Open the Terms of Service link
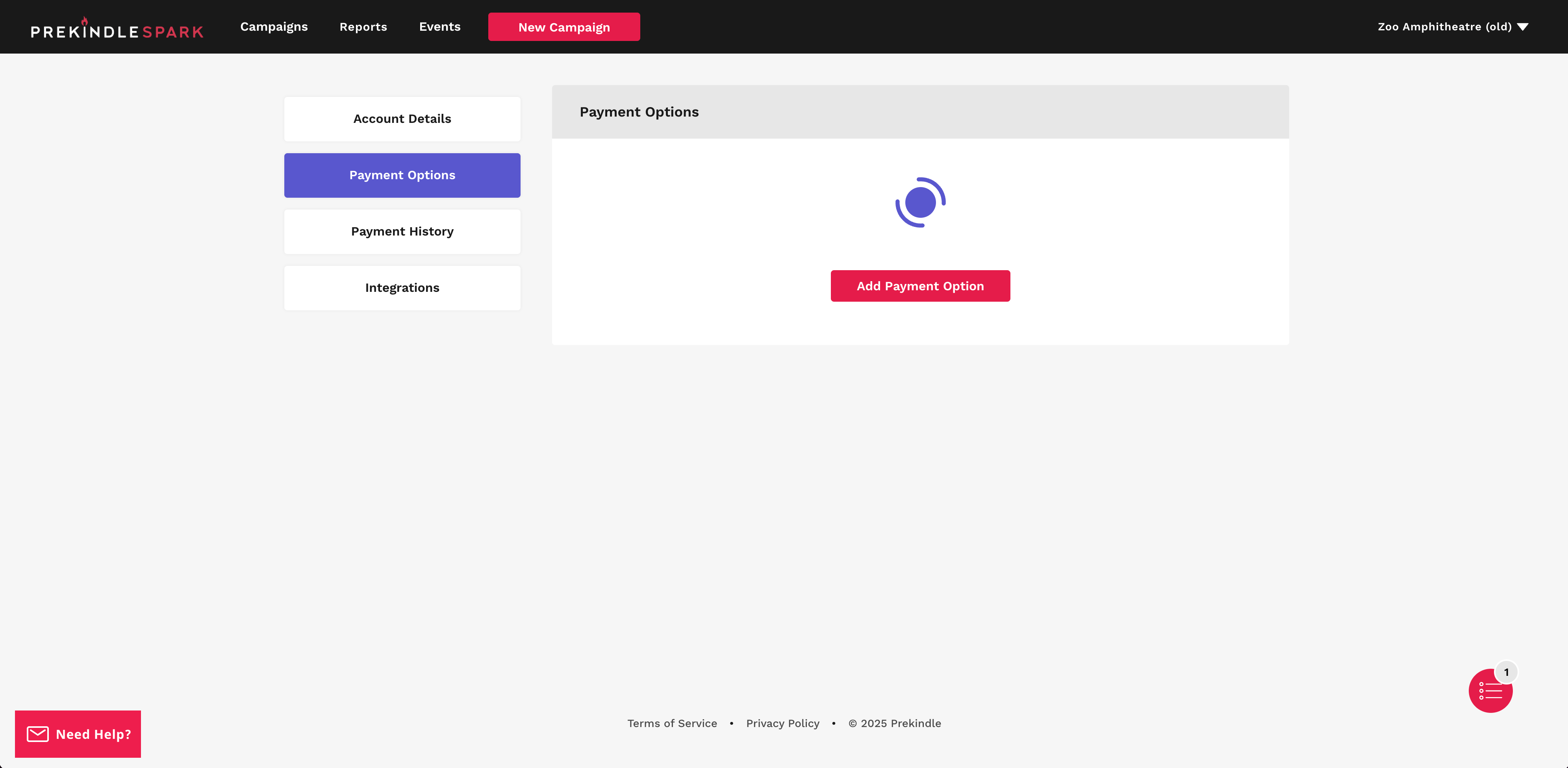Image resolution: width=1568 pixels, height=768 pixels. pos(672,723)
